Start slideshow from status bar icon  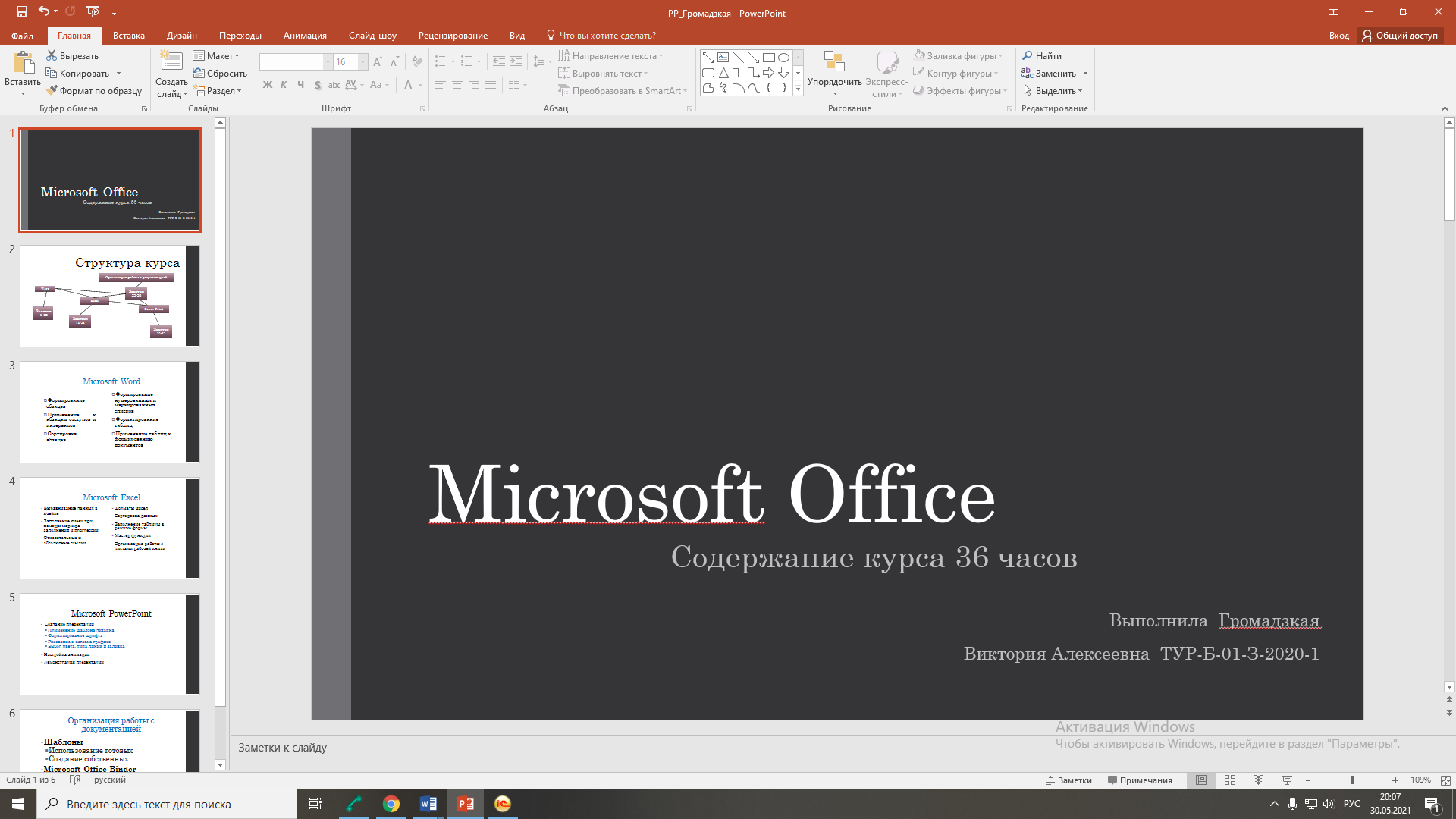[1287, 780]
